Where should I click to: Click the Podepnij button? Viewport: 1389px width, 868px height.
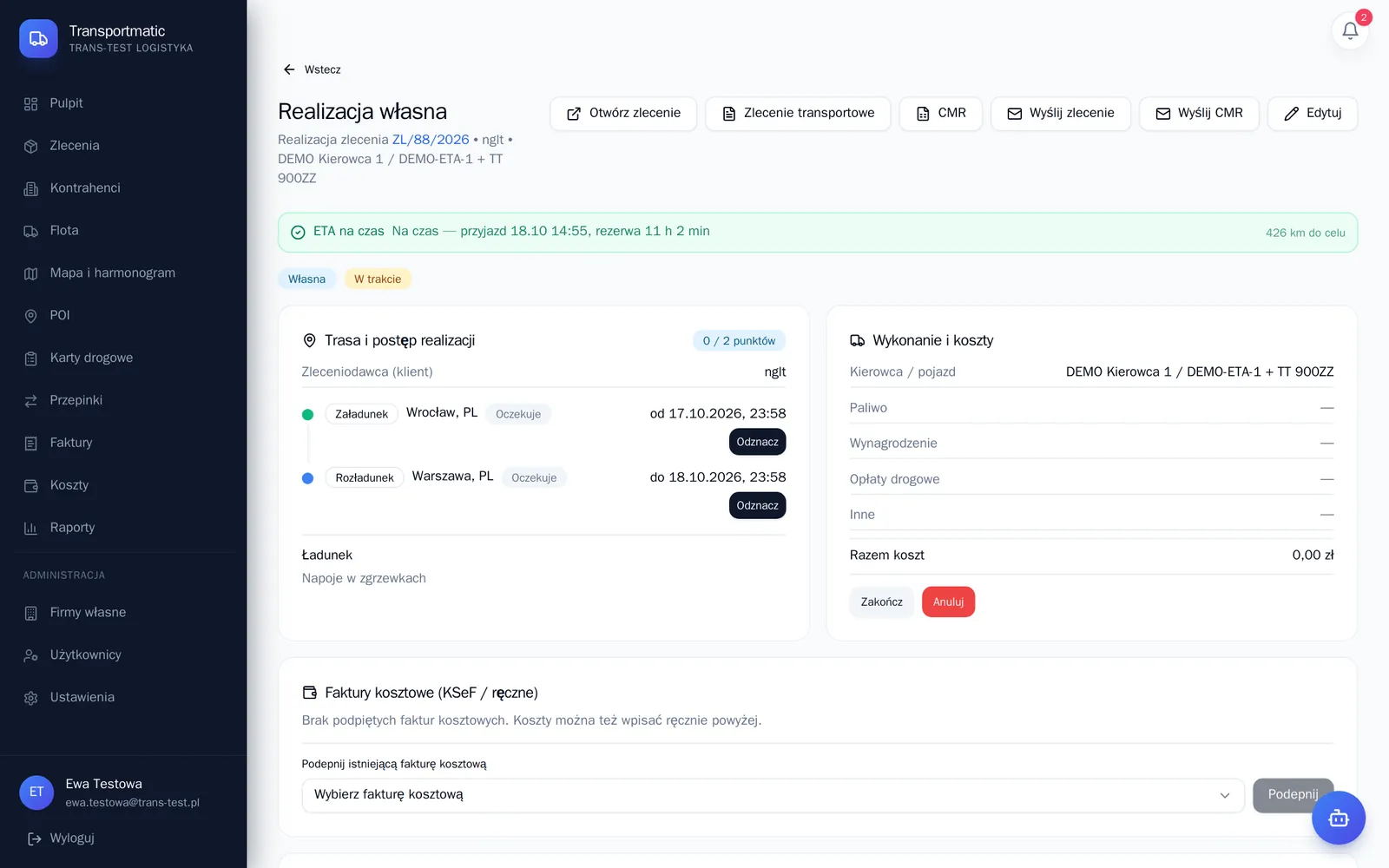point(1293,795)
